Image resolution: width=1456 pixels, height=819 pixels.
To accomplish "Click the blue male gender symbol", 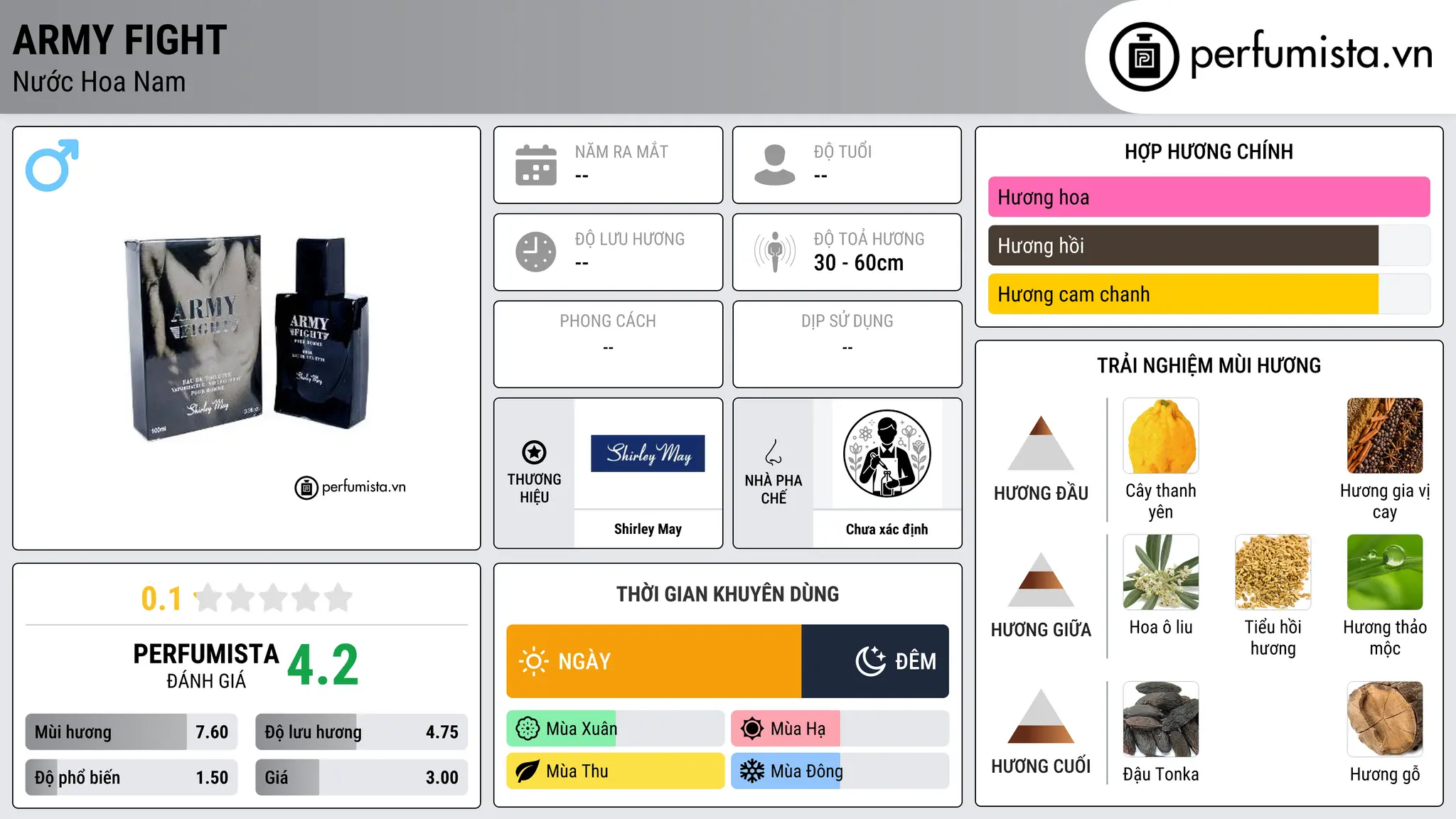I will pos(52,165).
